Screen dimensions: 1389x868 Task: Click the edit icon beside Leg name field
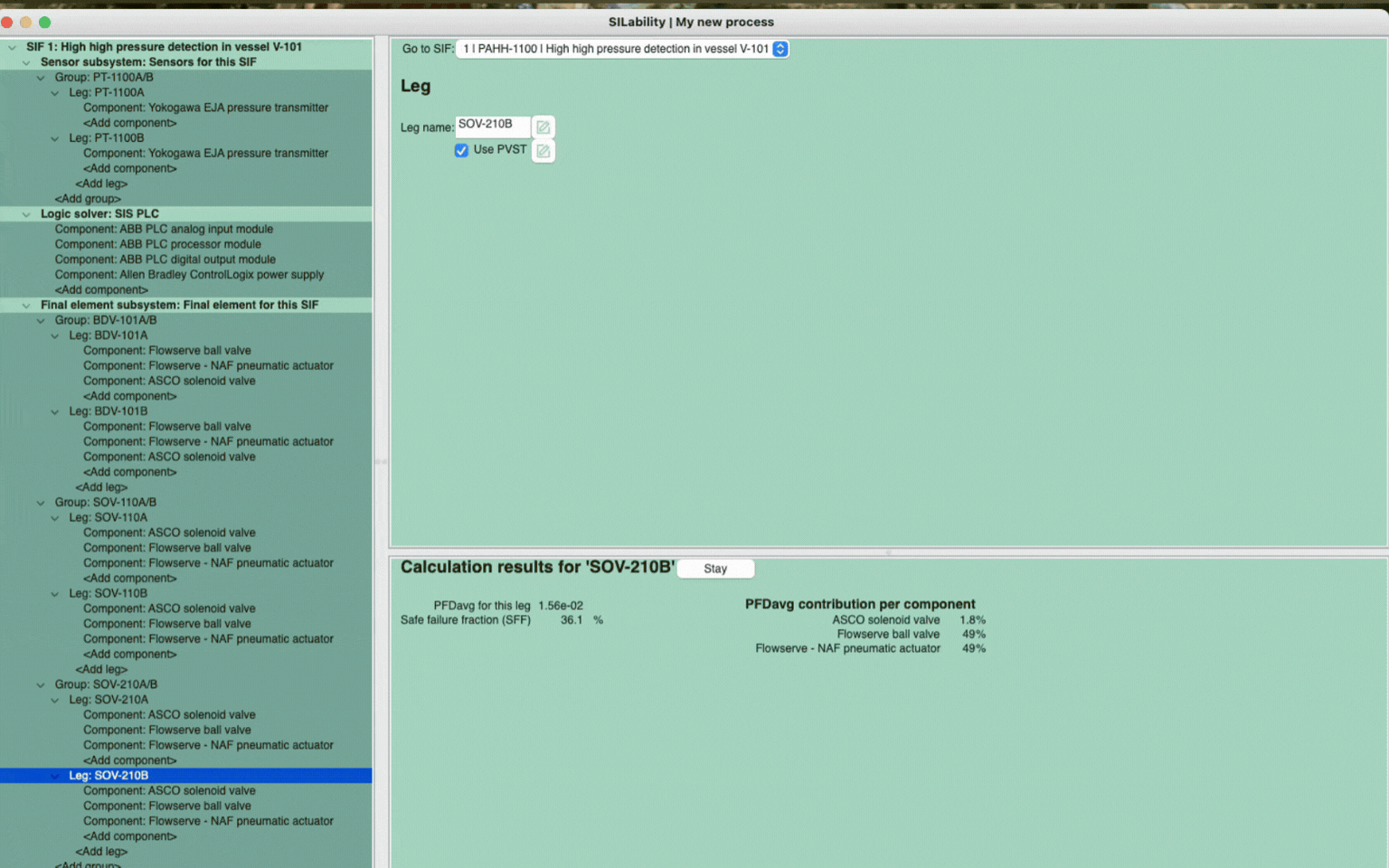coord(543,127)
